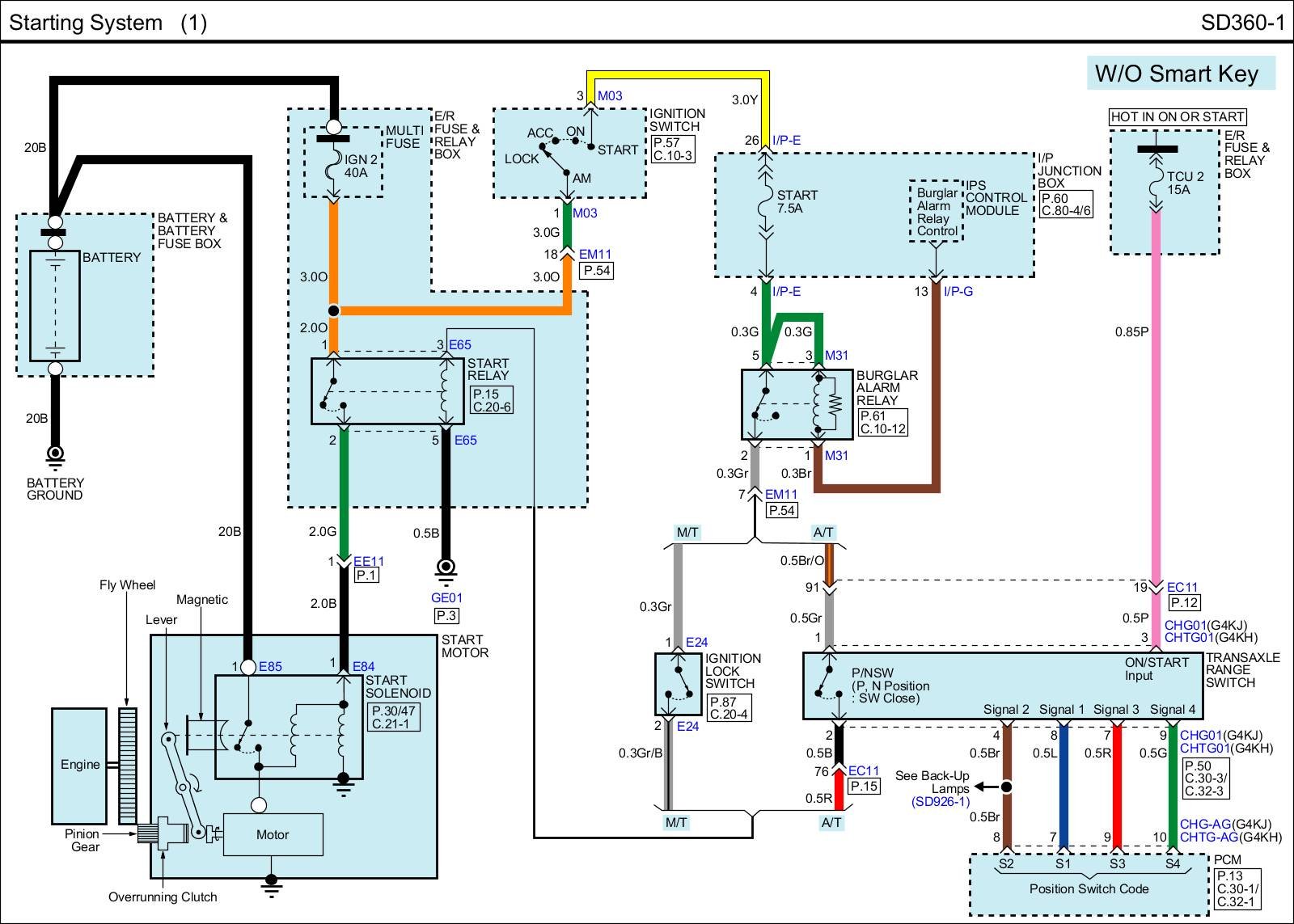Screen dimensions: 1294x924
Task: Click the EE11 connector label
Action: pyautogui.click(x=369, y=561)
